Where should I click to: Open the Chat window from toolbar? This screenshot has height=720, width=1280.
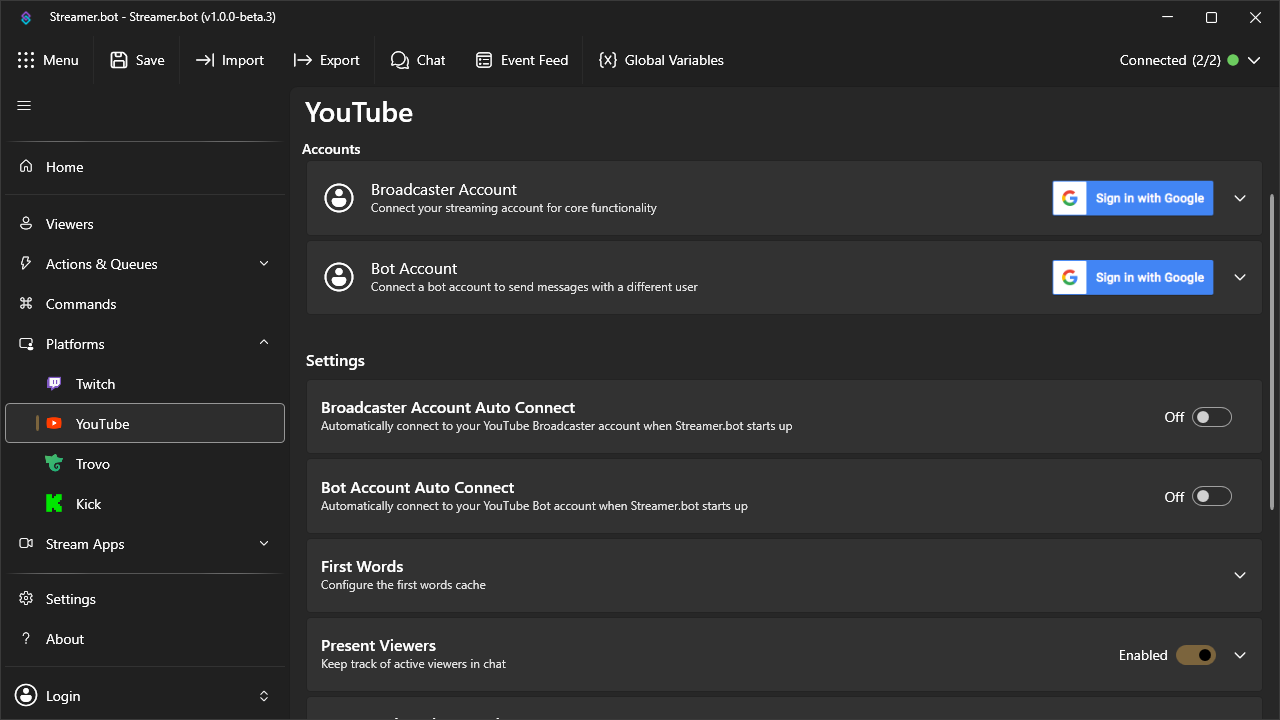pos(417,60)
